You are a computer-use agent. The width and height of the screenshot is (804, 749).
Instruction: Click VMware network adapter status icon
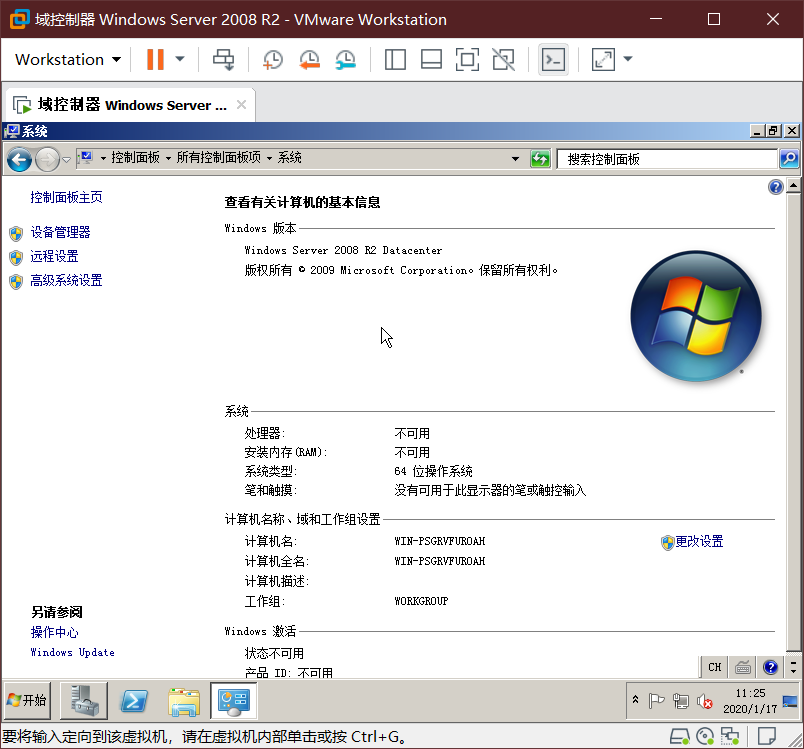(x=730, y=737)
